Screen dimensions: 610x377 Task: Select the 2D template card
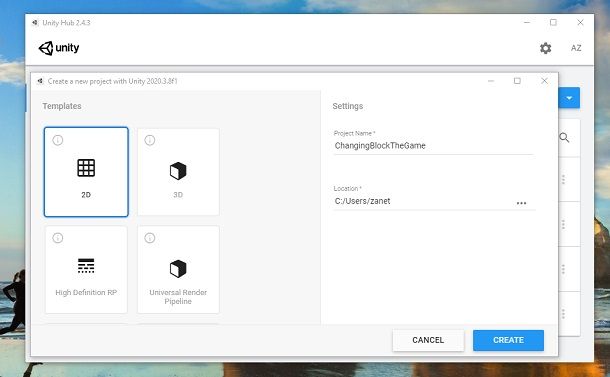coord(86,172)
